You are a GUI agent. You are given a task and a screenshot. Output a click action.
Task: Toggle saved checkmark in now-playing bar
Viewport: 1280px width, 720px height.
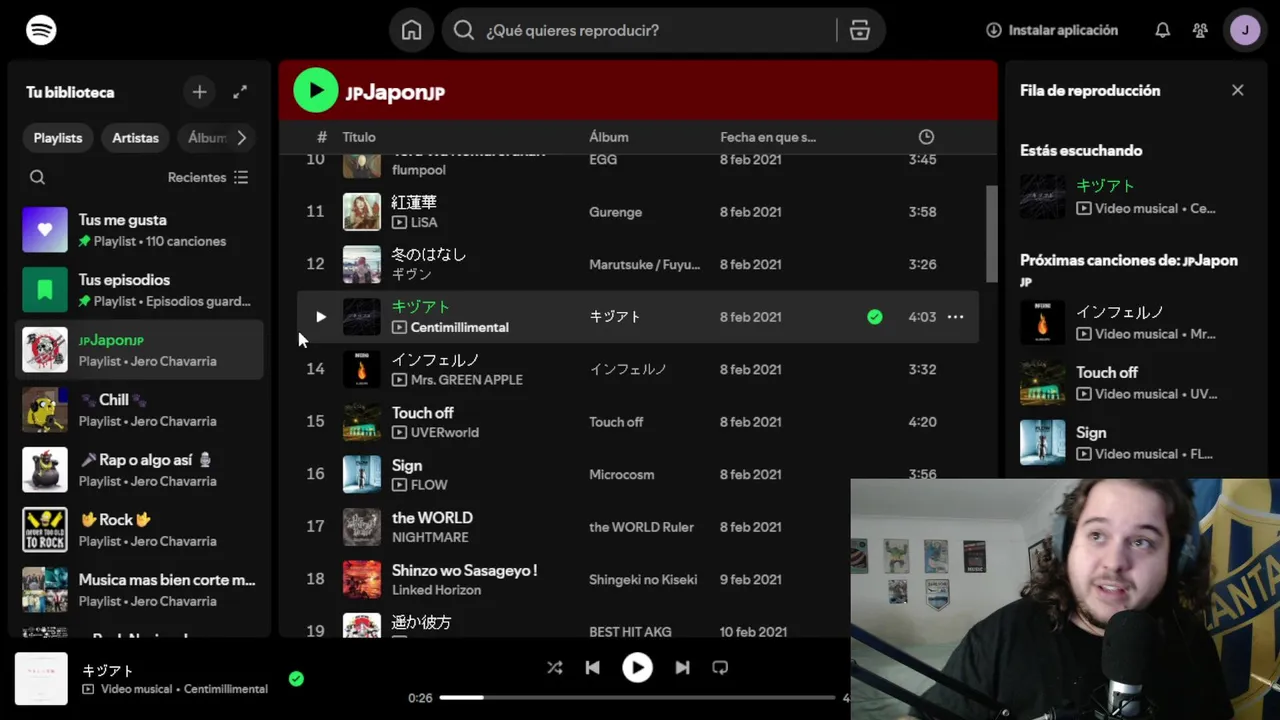[x=296, y=678]
